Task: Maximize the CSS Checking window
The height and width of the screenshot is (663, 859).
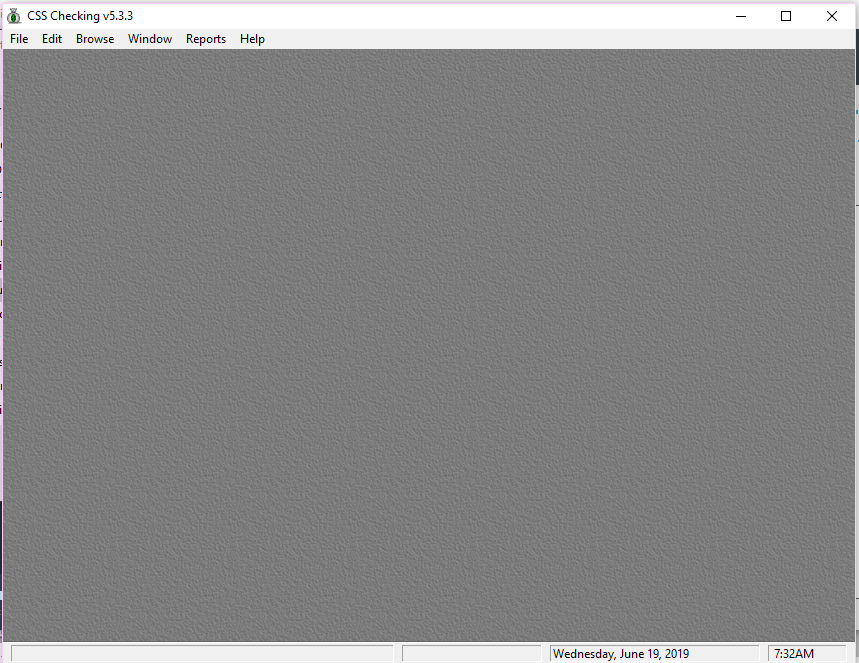Action: (x=786, y=16)
